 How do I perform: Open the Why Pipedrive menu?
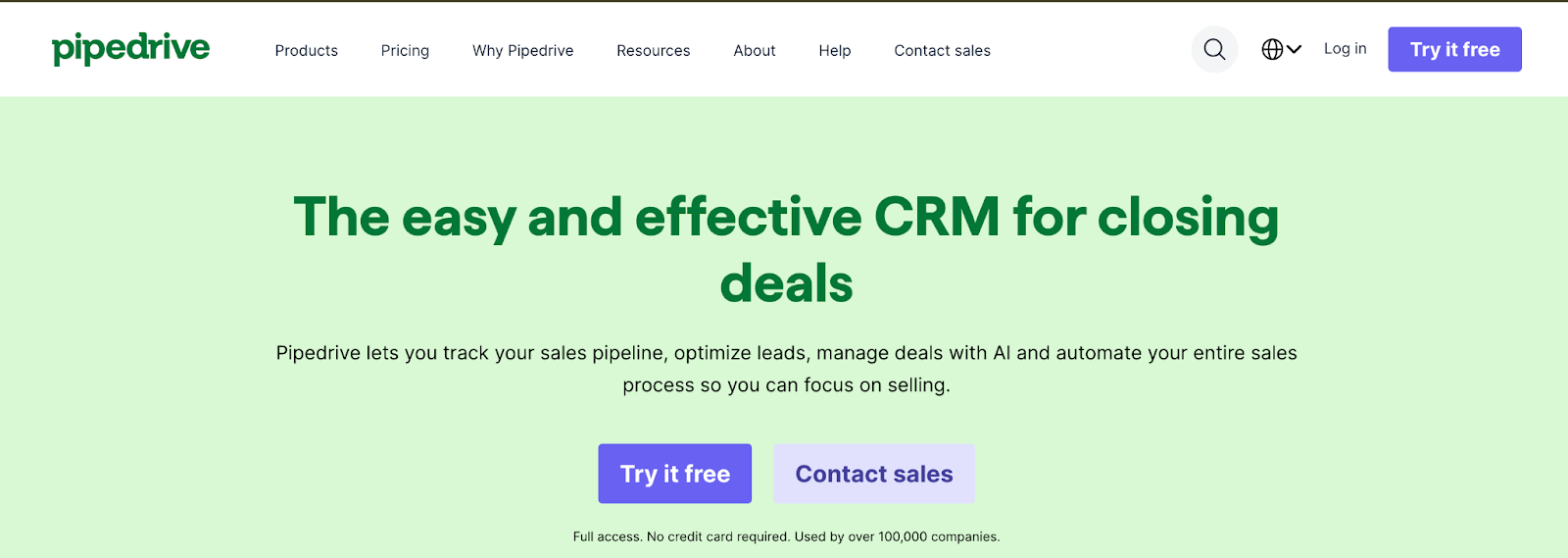tap(522, 51)
